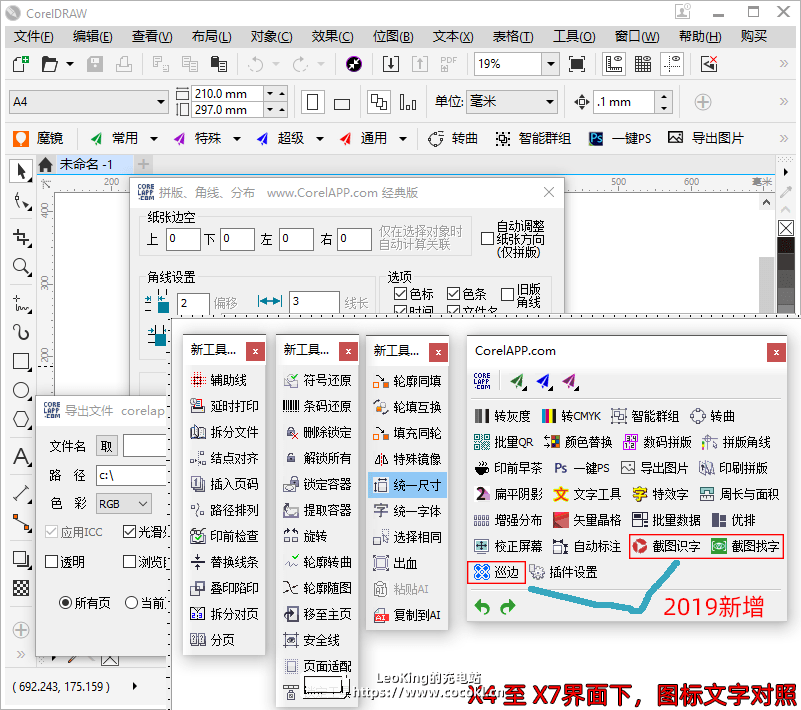Select the Zoom magnifier tool

click(x=21, y=267)
